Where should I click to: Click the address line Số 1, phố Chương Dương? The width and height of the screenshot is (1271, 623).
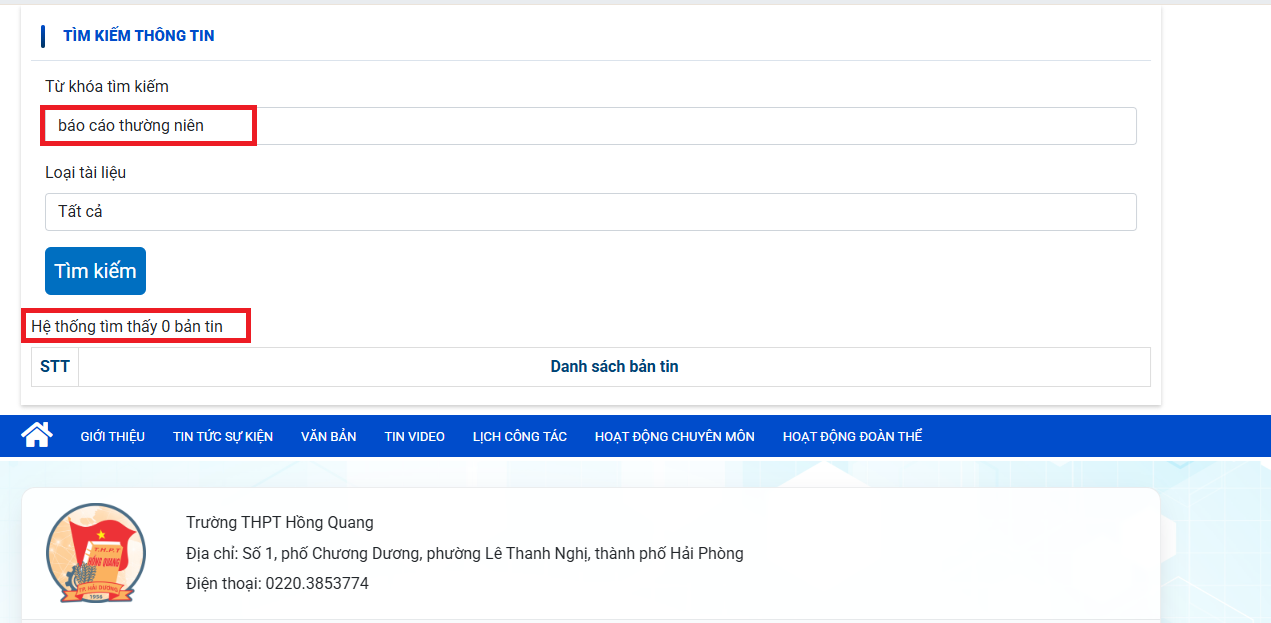465,554
